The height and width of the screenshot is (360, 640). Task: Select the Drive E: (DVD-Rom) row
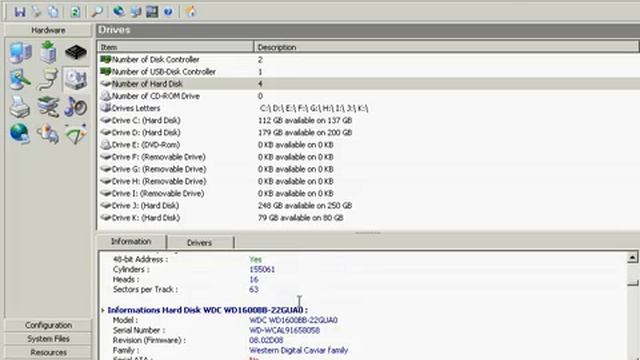pyautogui.click(x=369, y=145)
